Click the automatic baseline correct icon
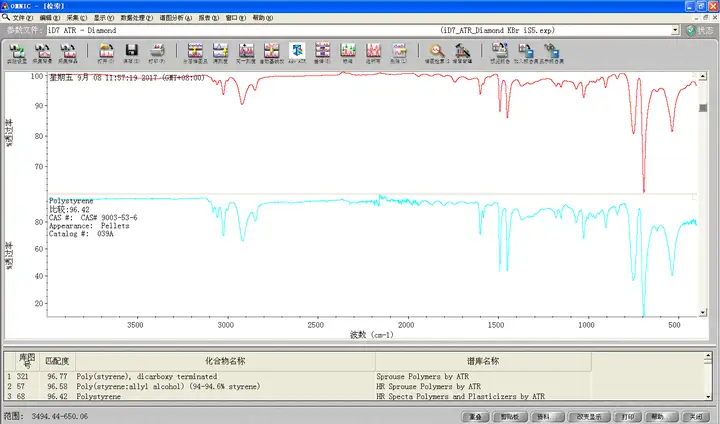Image resolution: width=720 pixels, height=424 pixels. pyautogui.click(x=271, y=53)
